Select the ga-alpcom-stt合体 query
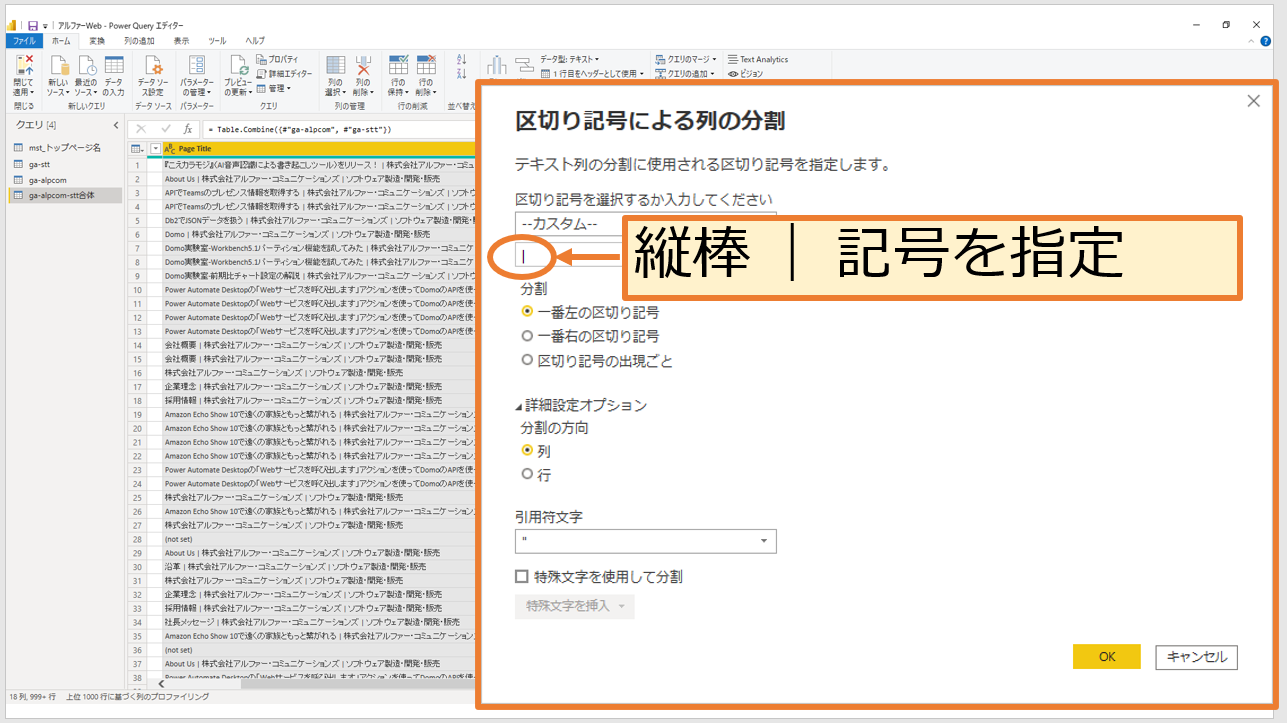The width and height of the screenshot is (1287, 723). pyautogui.click(x=65, y=196)
